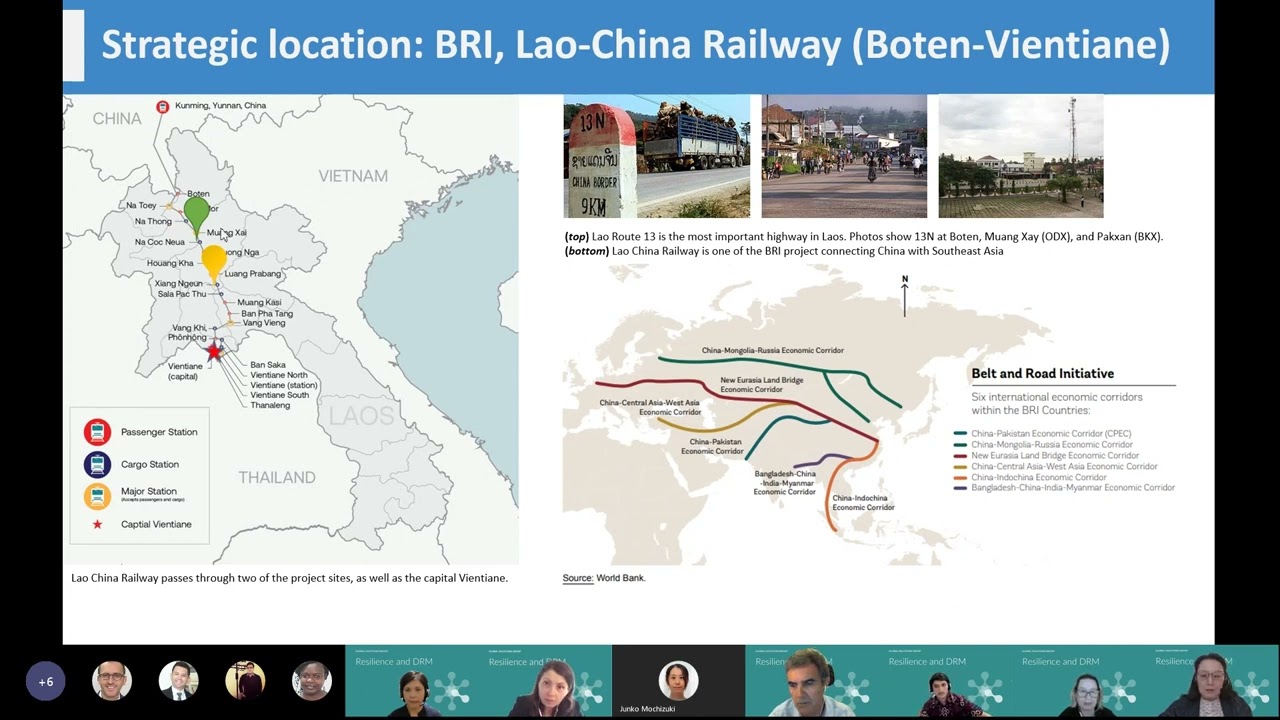
Task: Click the 'Vientiane North' station label
Action: tap(279, 375)
